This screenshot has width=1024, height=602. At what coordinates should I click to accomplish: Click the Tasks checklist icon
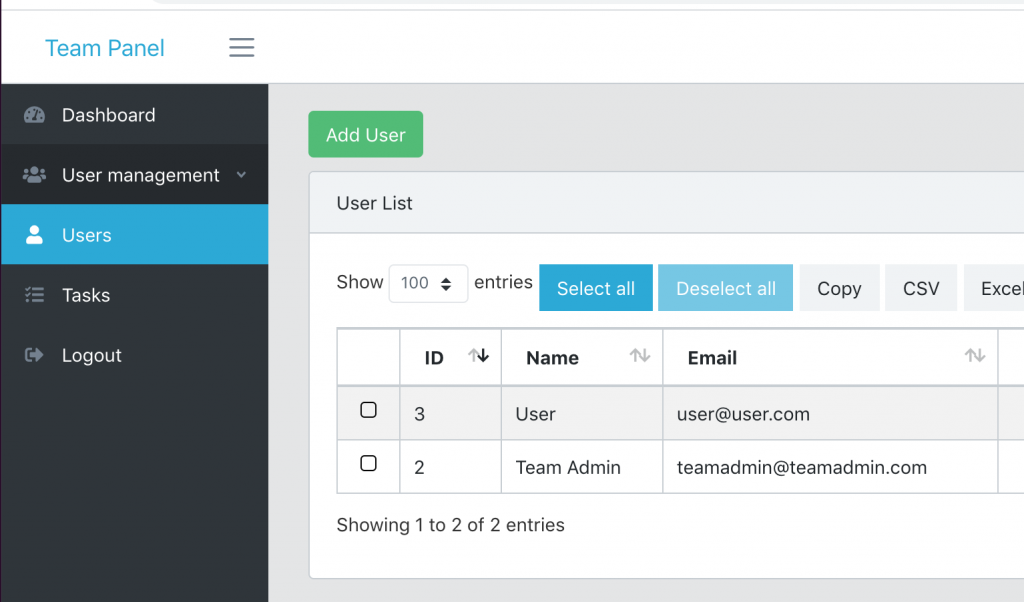tap(35, 295)
